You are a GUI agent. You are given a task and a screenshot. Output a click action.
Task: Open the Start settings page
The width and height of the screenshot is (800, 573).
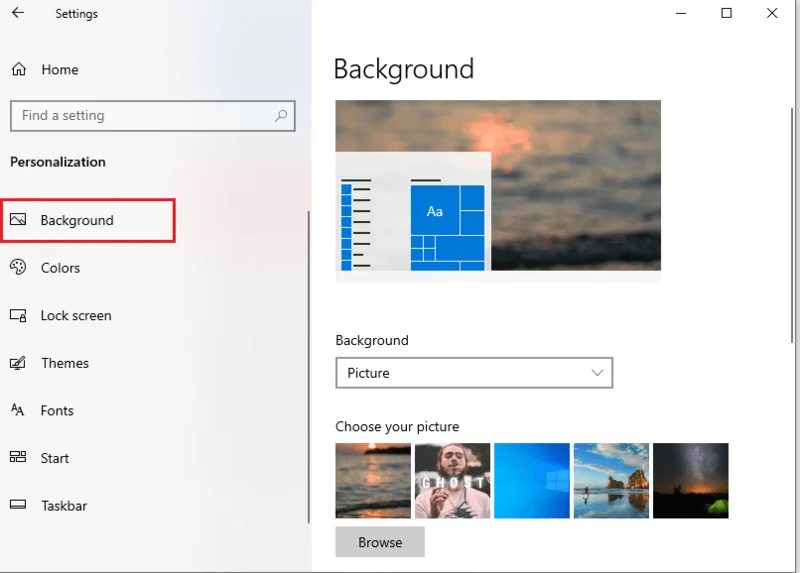point(55,458)
